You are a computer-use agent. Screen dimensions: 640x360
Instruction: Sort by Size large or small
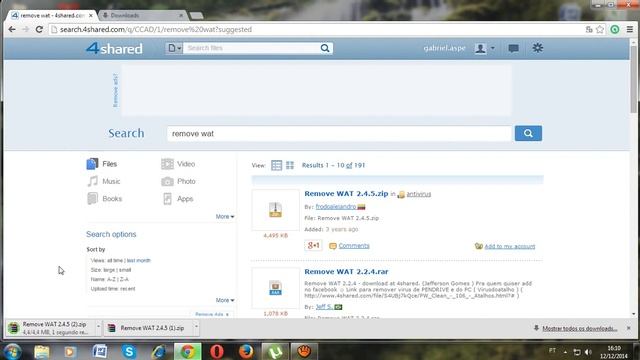coord(111,270)
